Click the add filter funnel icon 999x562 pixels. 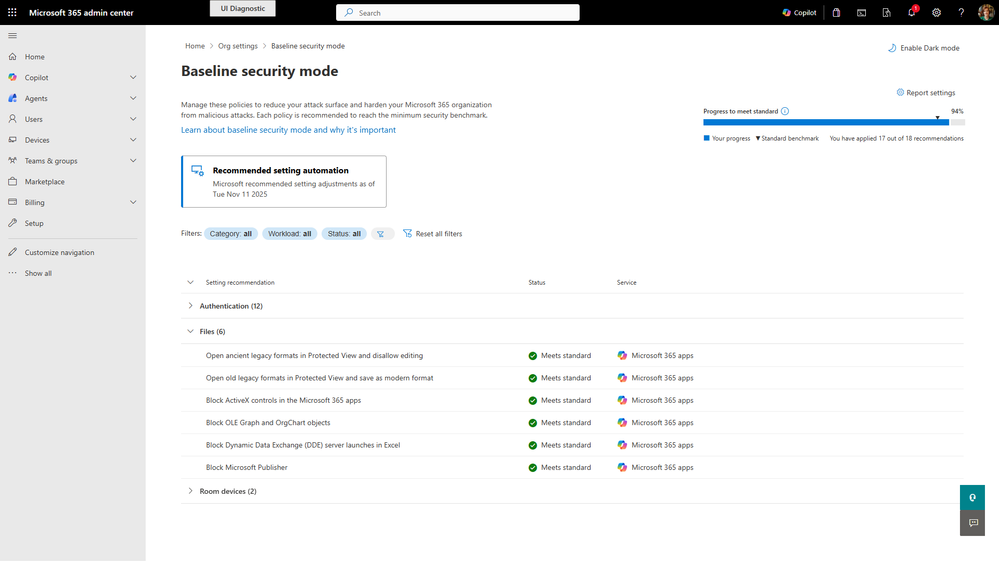[x=381, y=234]
